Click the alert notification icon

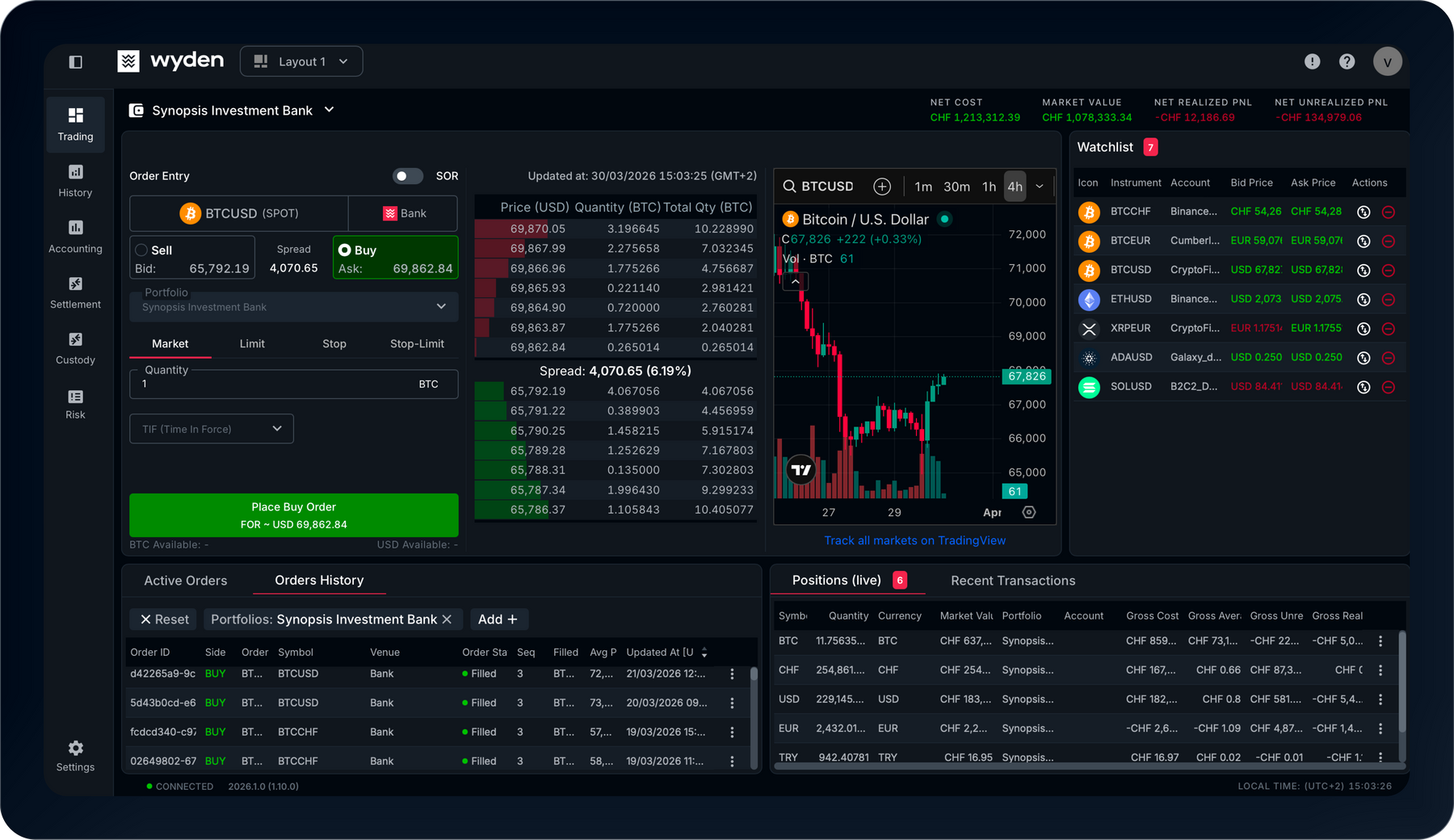coord(1313,61)
